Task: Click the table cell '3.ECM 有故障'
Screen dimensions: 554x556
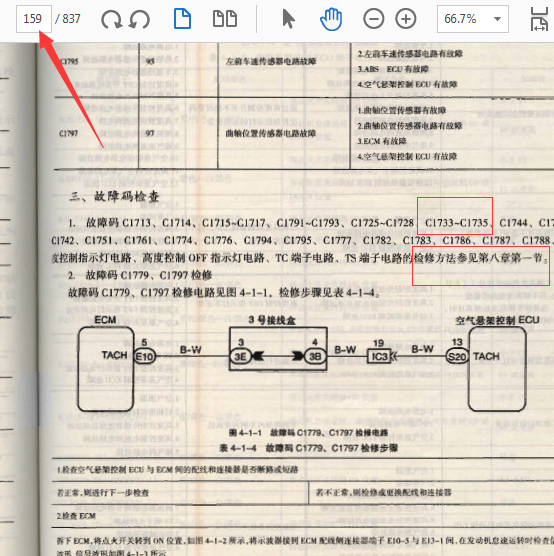Action: (x=382, y=141)
